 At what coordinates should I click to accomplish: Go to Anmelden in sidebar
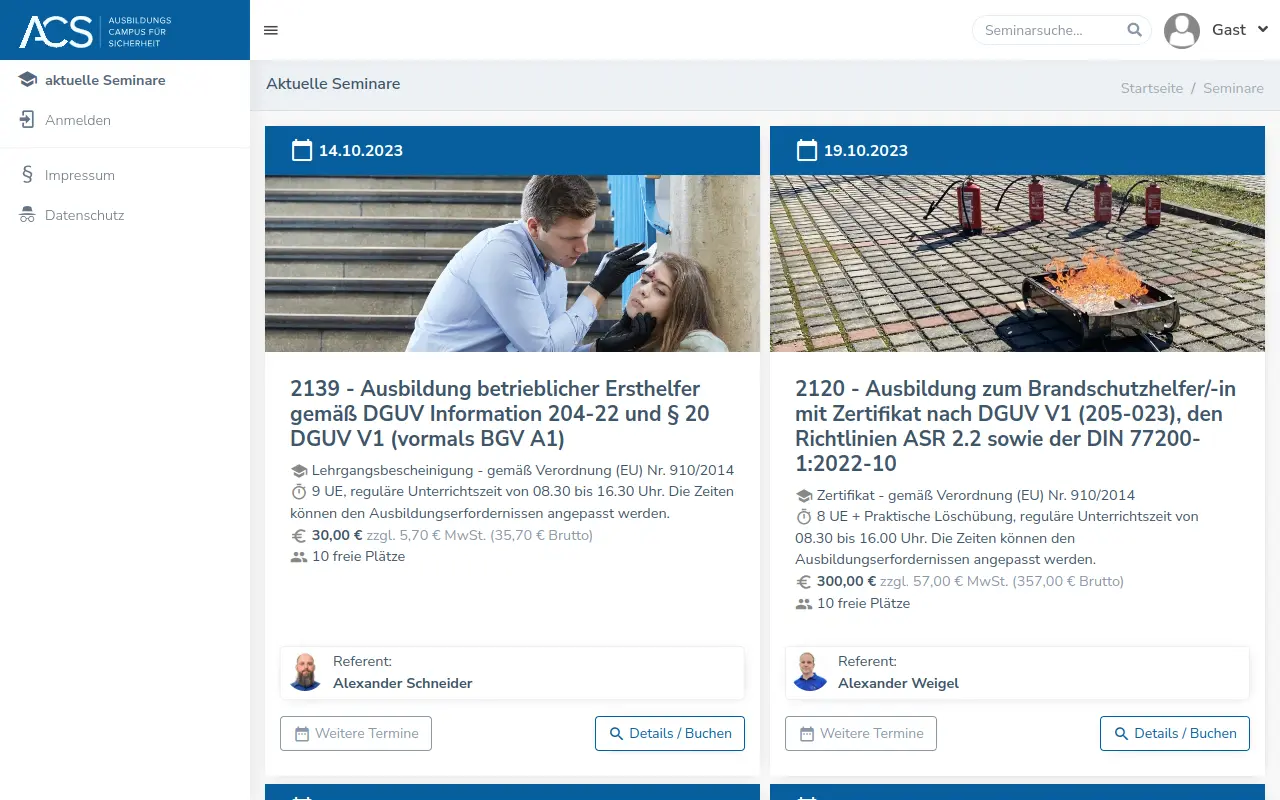(78, 120)
